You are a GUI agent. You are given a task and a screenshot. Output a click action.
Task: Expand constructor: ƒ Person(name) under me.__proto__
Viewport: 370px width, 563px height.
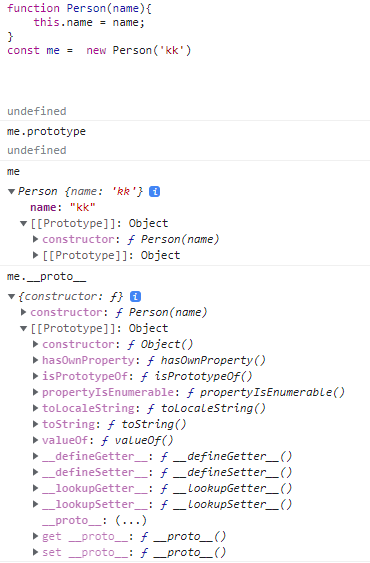coord(24,312)
